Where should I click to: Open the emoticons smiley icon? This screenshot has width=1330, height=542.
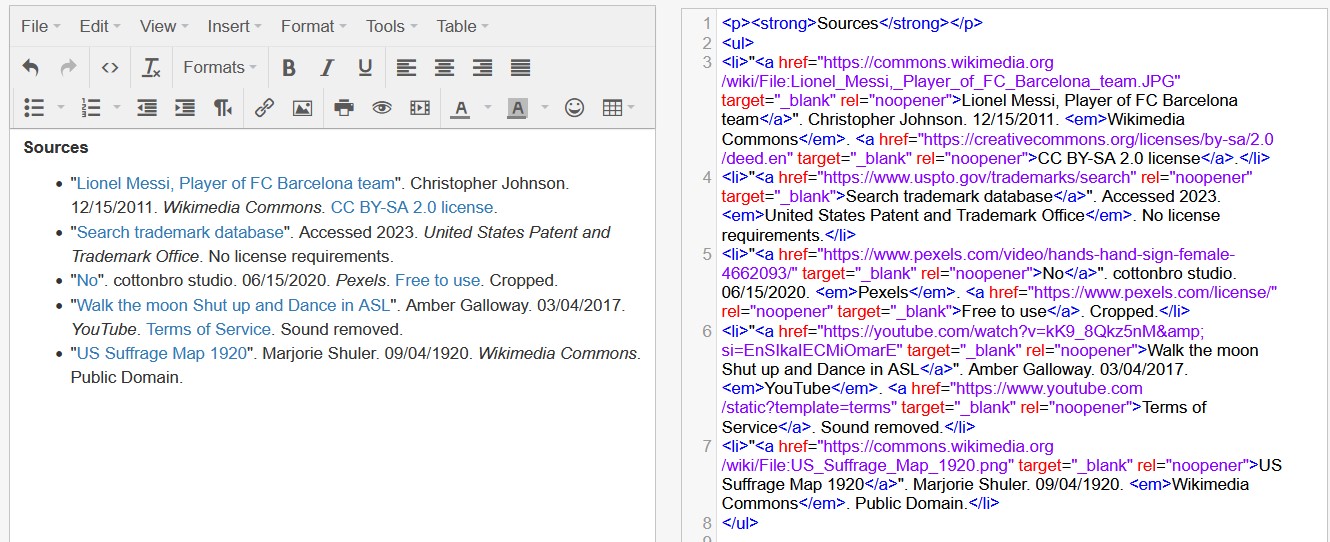pos(574,108)
